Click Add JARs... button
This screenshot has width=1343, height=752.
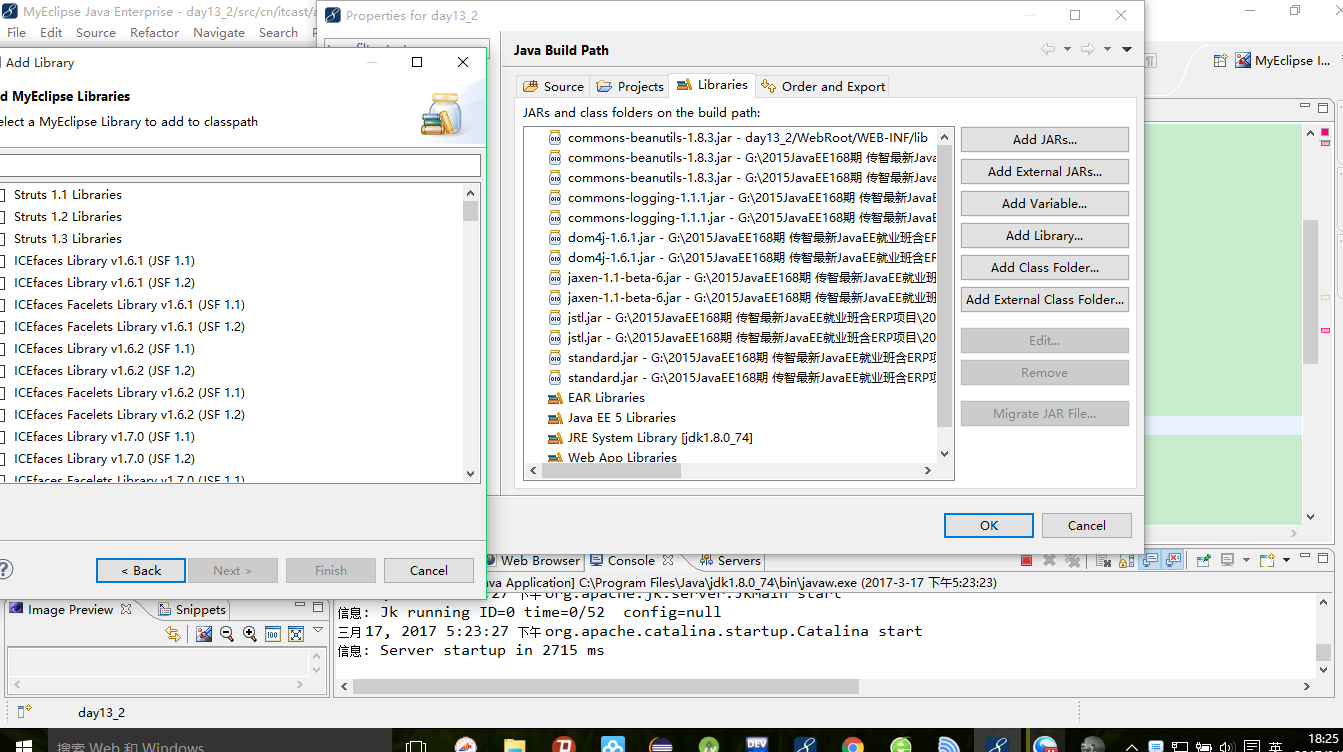[x=1044, y=140]
